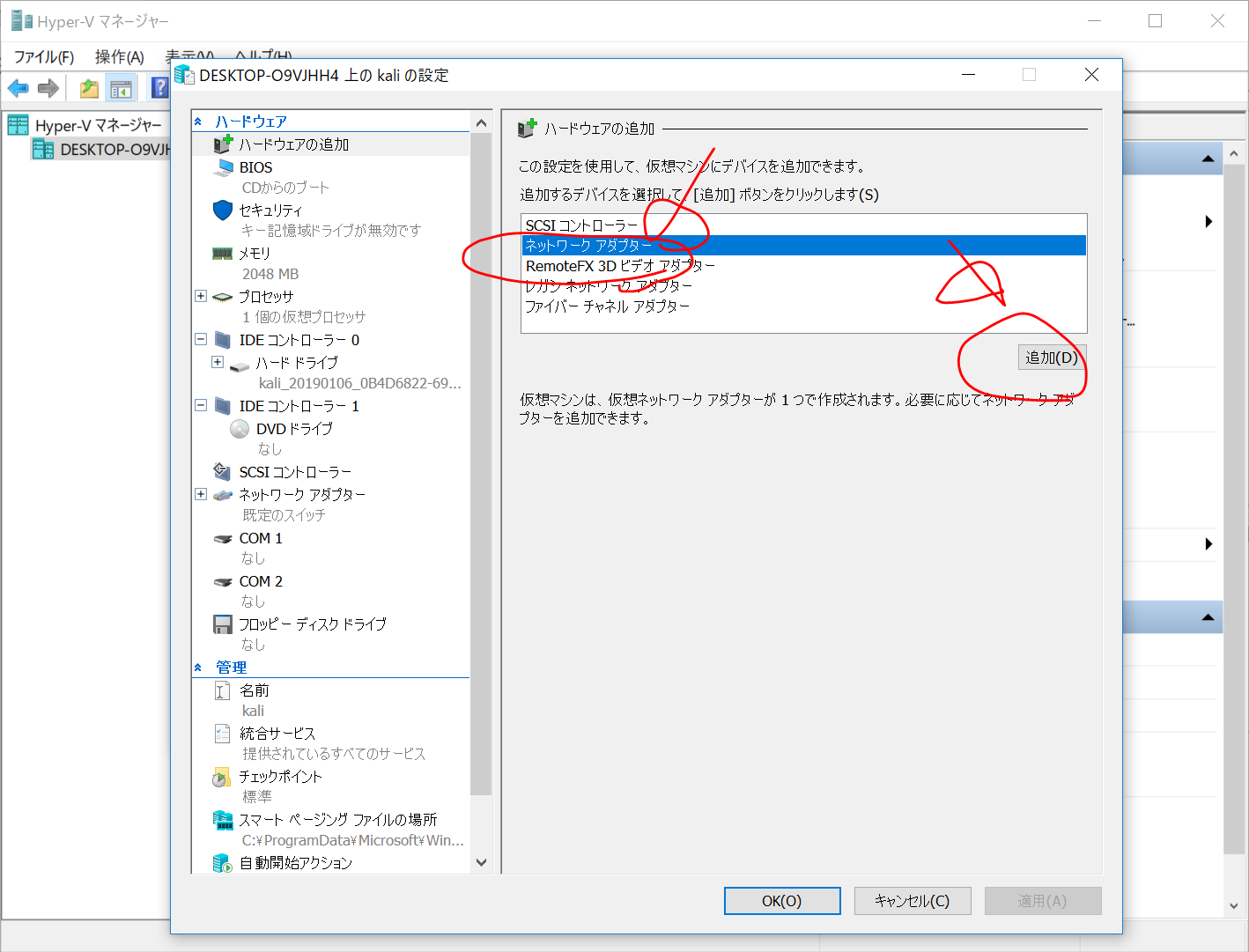1249x952 pixels.
Task: Open the COM 1 port settings
Action: coord(260,538)
